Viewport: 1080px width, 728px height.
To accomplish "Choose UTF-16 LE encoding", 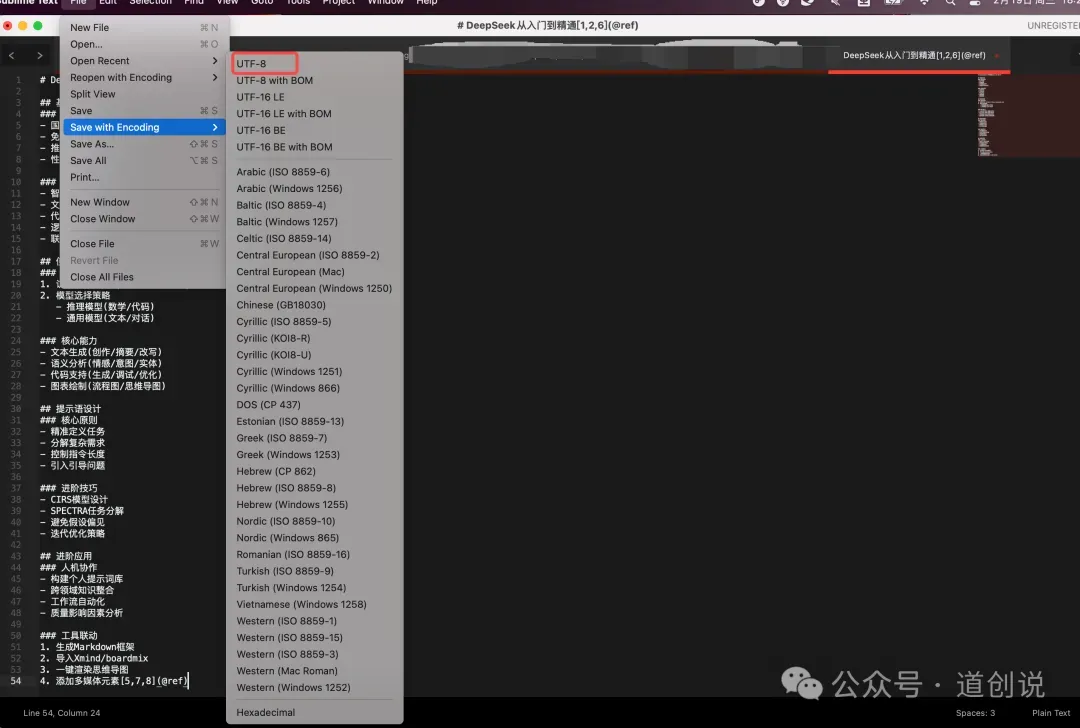I will click(315, 97).
